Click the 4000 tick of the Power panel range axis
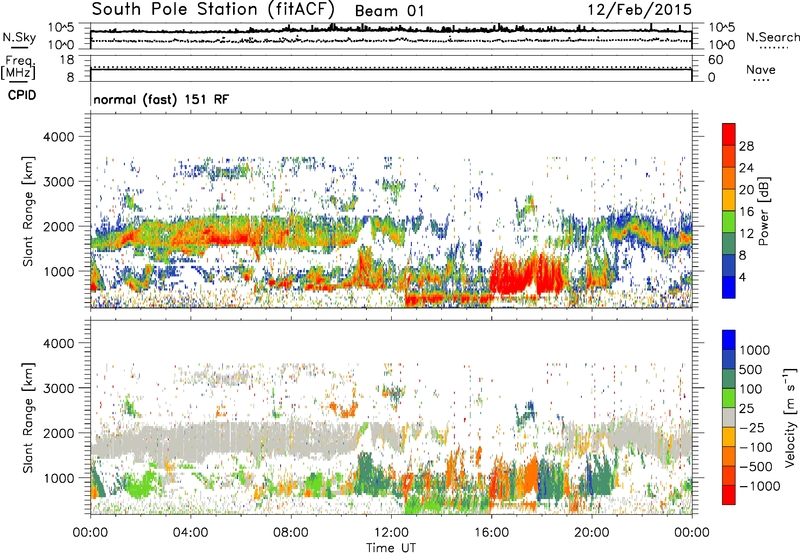 [x=58, y=137]
